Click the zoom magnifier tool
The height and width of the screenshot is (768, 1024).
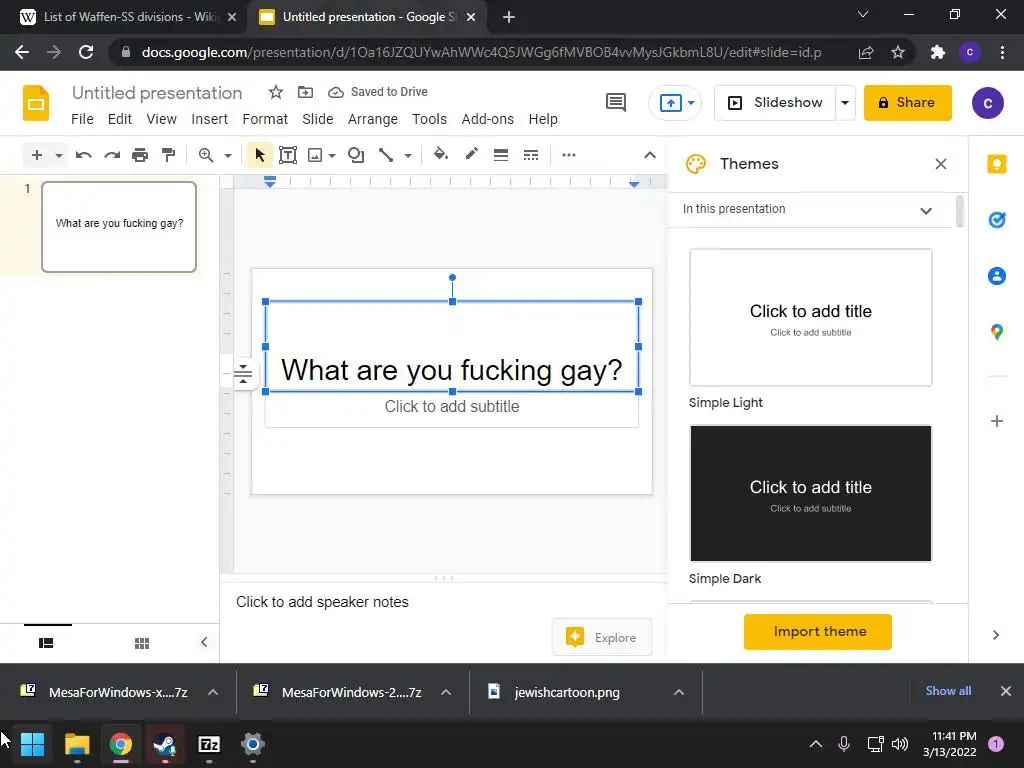coord(206,155)
